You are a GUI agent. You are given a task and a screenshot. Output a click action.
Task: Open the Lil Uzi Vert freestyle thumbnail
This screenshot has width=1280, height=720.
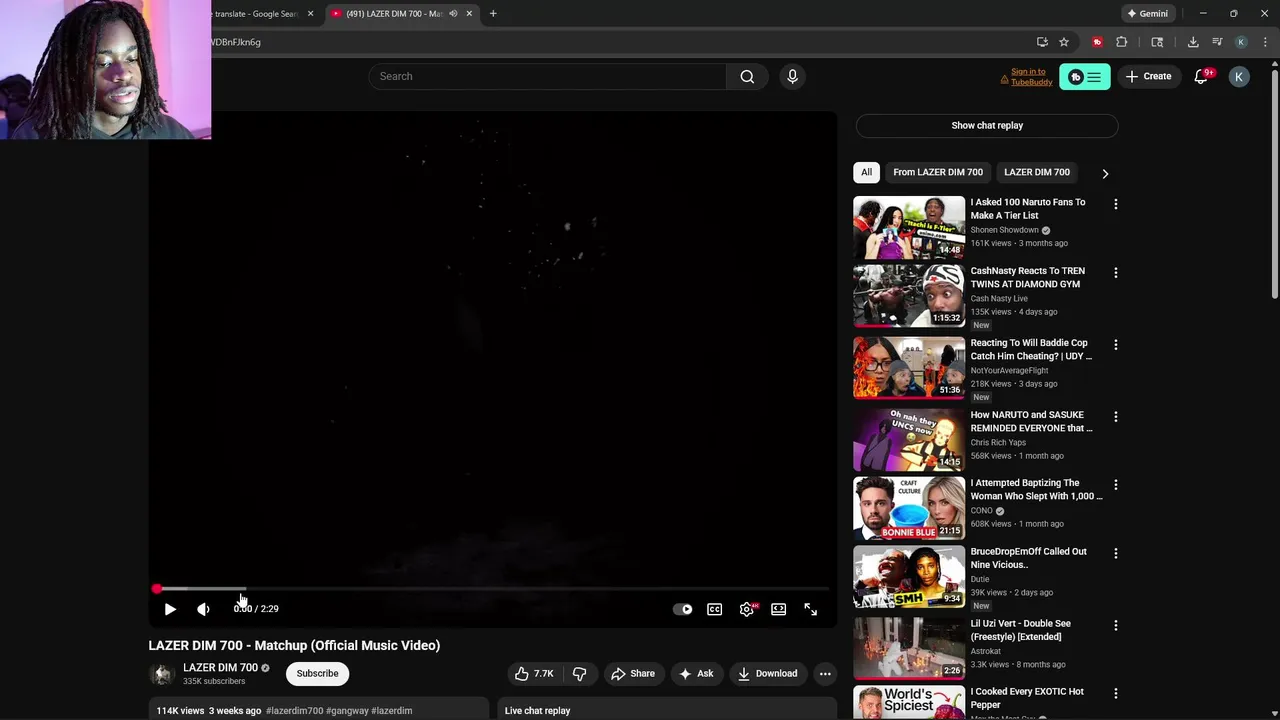point(909,649)
